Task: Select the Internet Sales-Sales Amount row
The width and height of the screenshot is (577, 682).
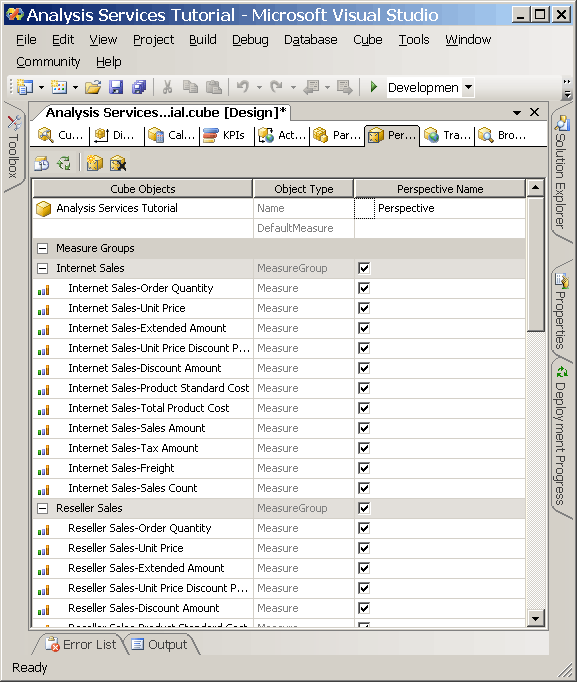Action: tap(279, 428)
